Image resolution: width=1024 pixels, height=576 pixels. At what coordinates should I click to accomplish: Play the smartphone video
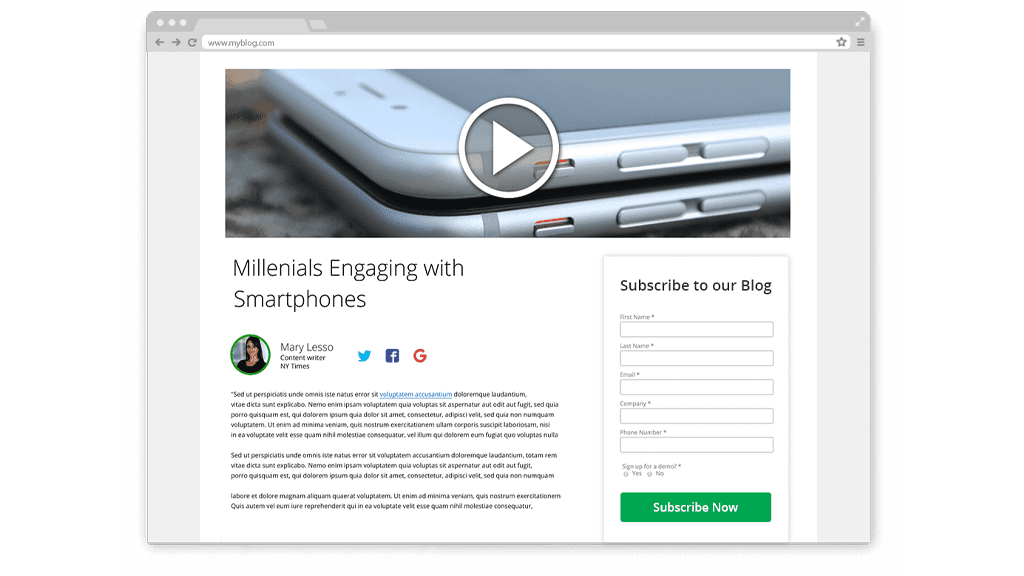(508, 148)
